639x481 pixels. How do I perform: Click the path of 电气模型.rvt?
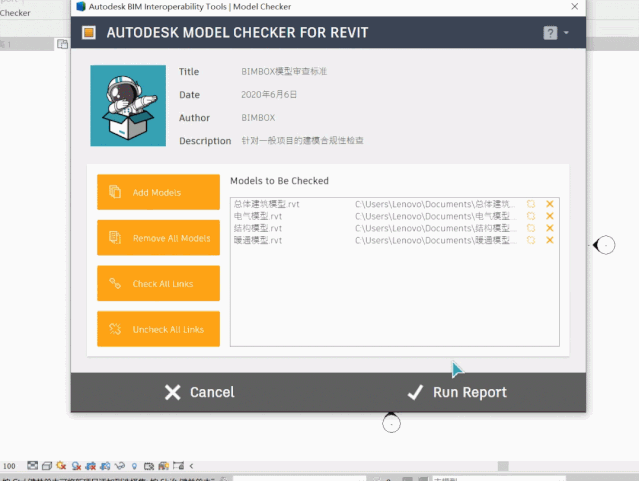pos(435,216)
